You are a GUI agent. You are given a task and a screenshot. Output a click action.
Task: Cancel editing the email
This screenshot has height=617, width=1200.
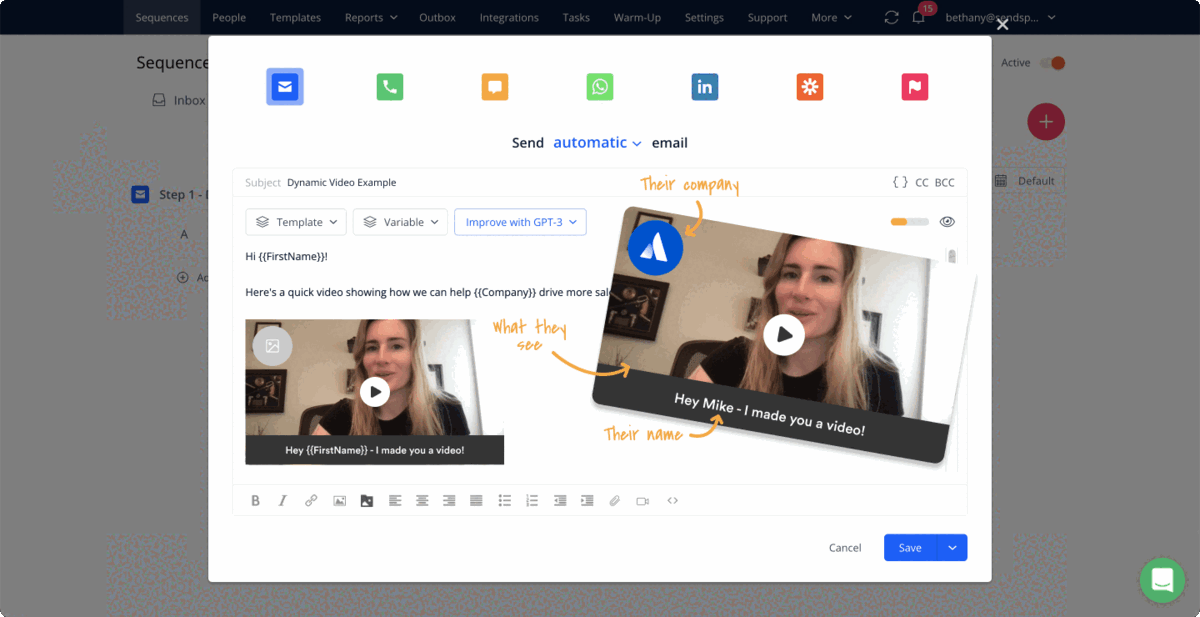[844, 547]
